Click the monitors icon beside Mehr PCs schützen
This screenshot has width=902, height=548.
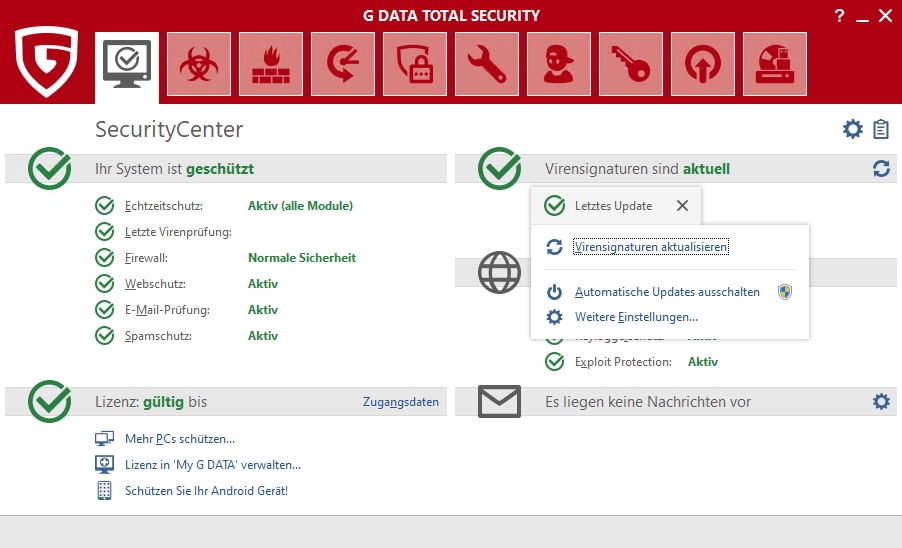pyautogui.click(x=104, y=439)
